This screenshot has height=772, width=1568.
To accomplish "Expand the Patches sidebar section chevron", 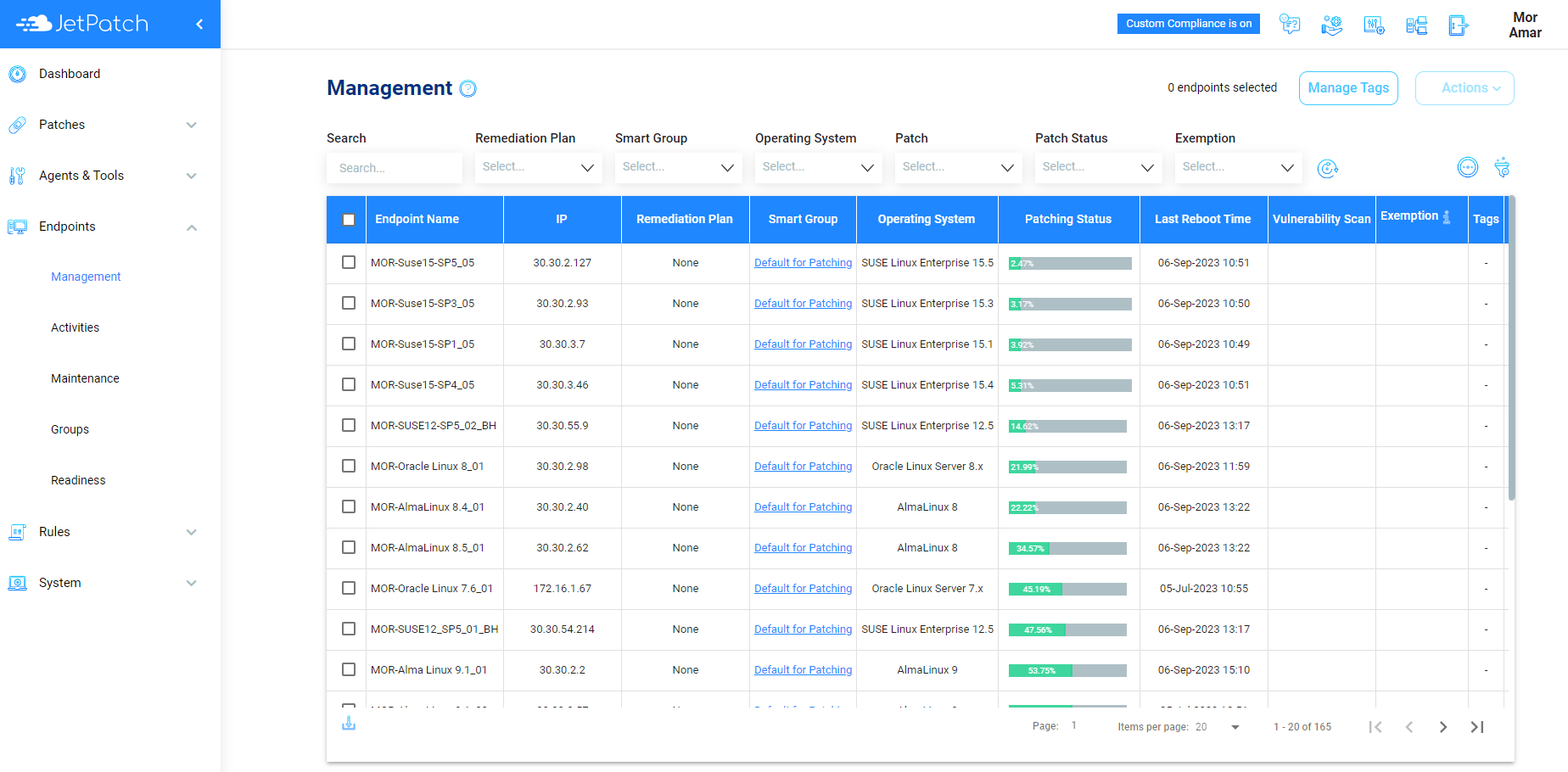I will 192,125.
